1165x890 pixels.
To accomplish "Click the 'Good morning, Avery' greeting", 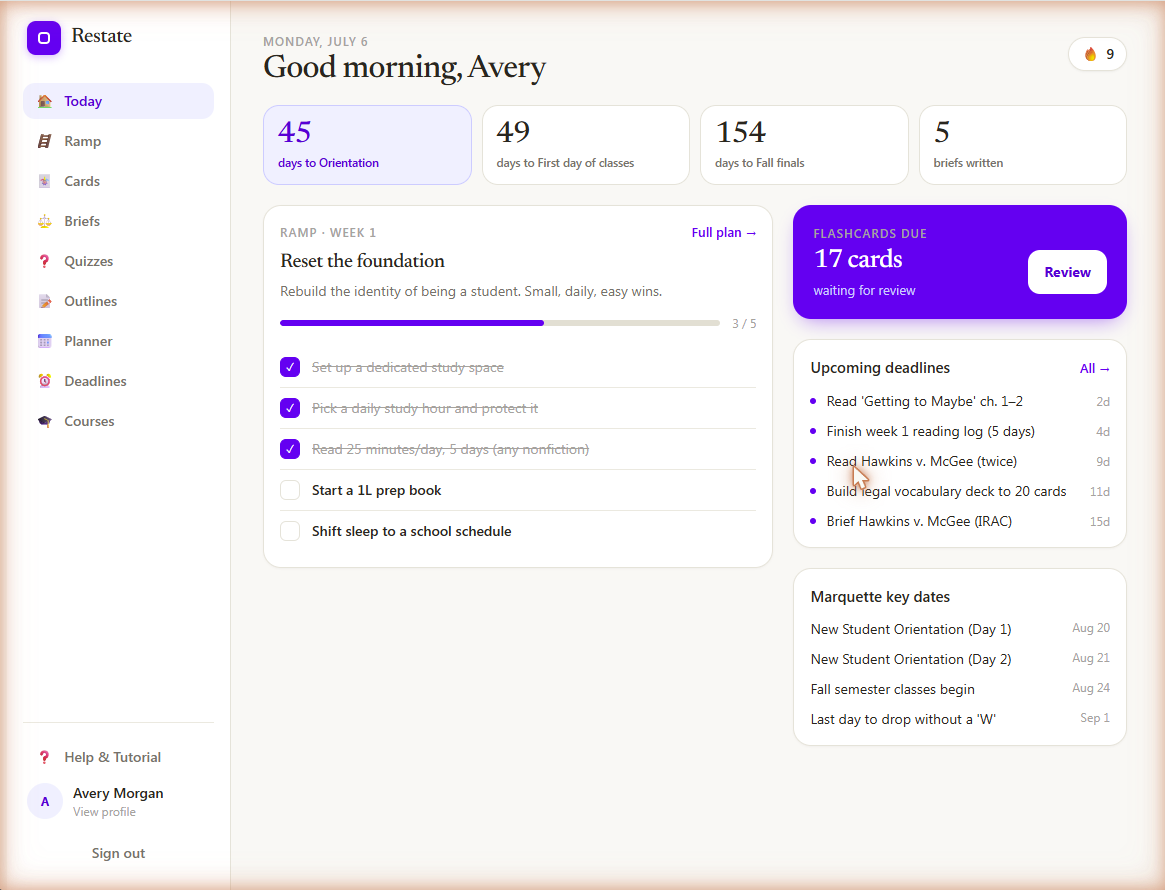I will pos(404,68).
